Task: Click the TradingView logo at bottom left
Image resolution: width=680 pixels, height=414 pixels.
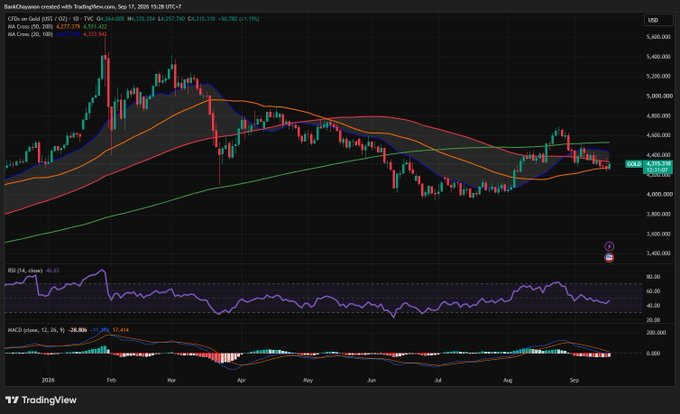Action: tap(41, 400)
